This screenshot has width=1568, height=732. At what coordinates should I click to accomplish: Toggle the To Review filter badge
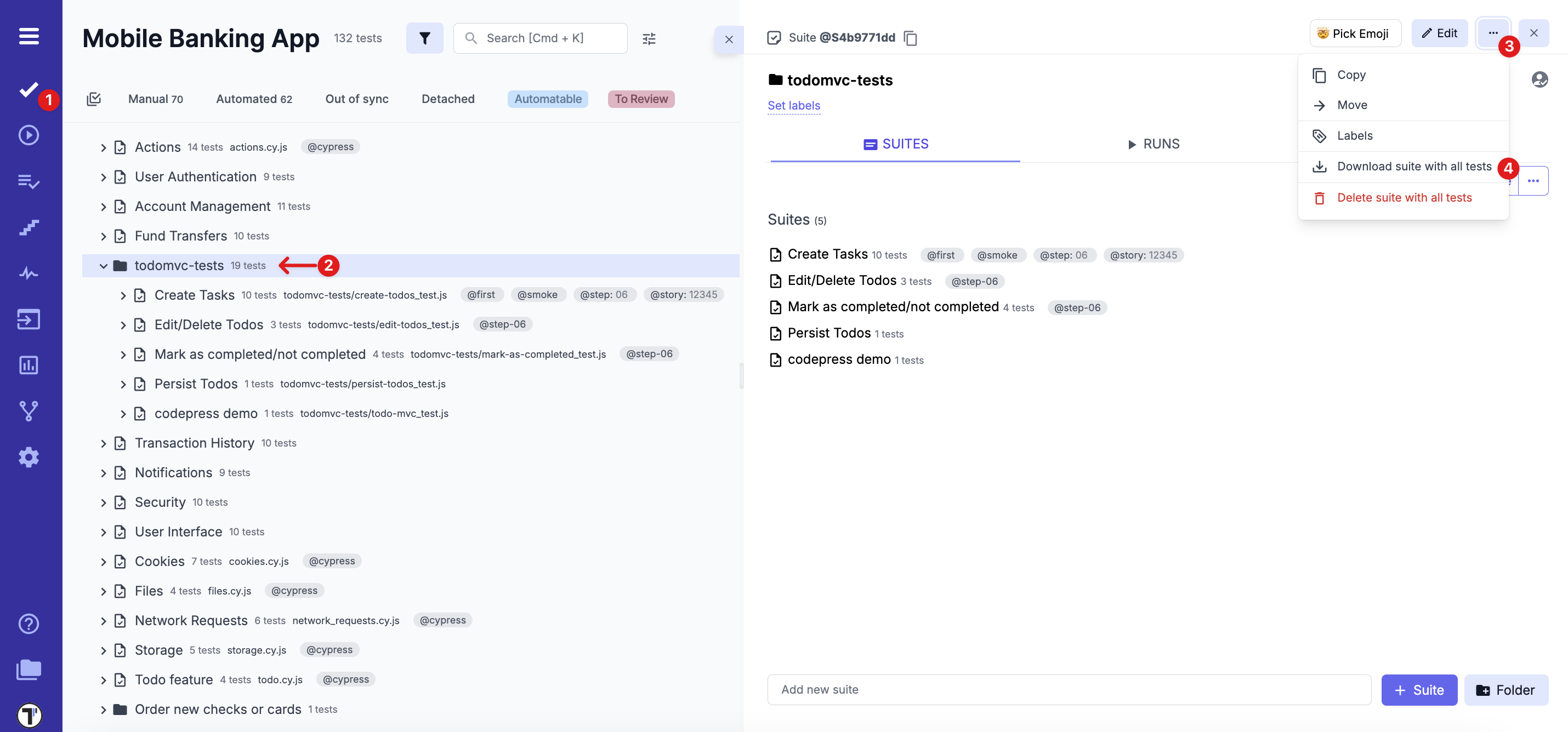coord(640,99)
